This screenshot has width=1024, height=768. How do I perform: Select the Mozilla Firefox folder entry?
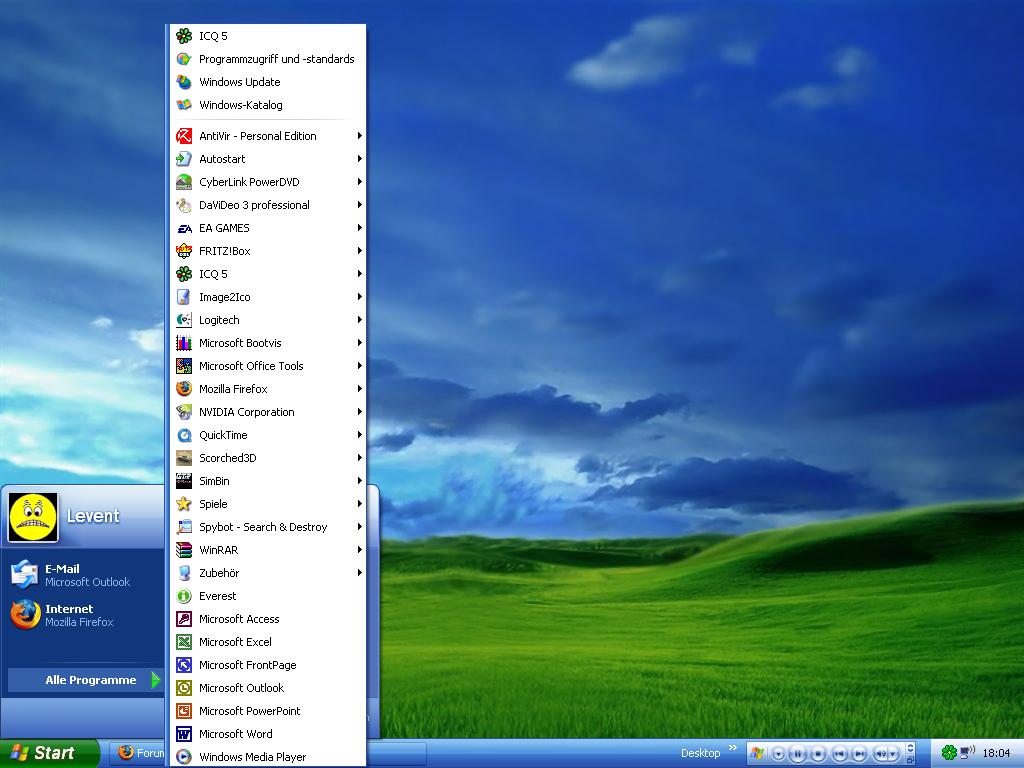268,389
